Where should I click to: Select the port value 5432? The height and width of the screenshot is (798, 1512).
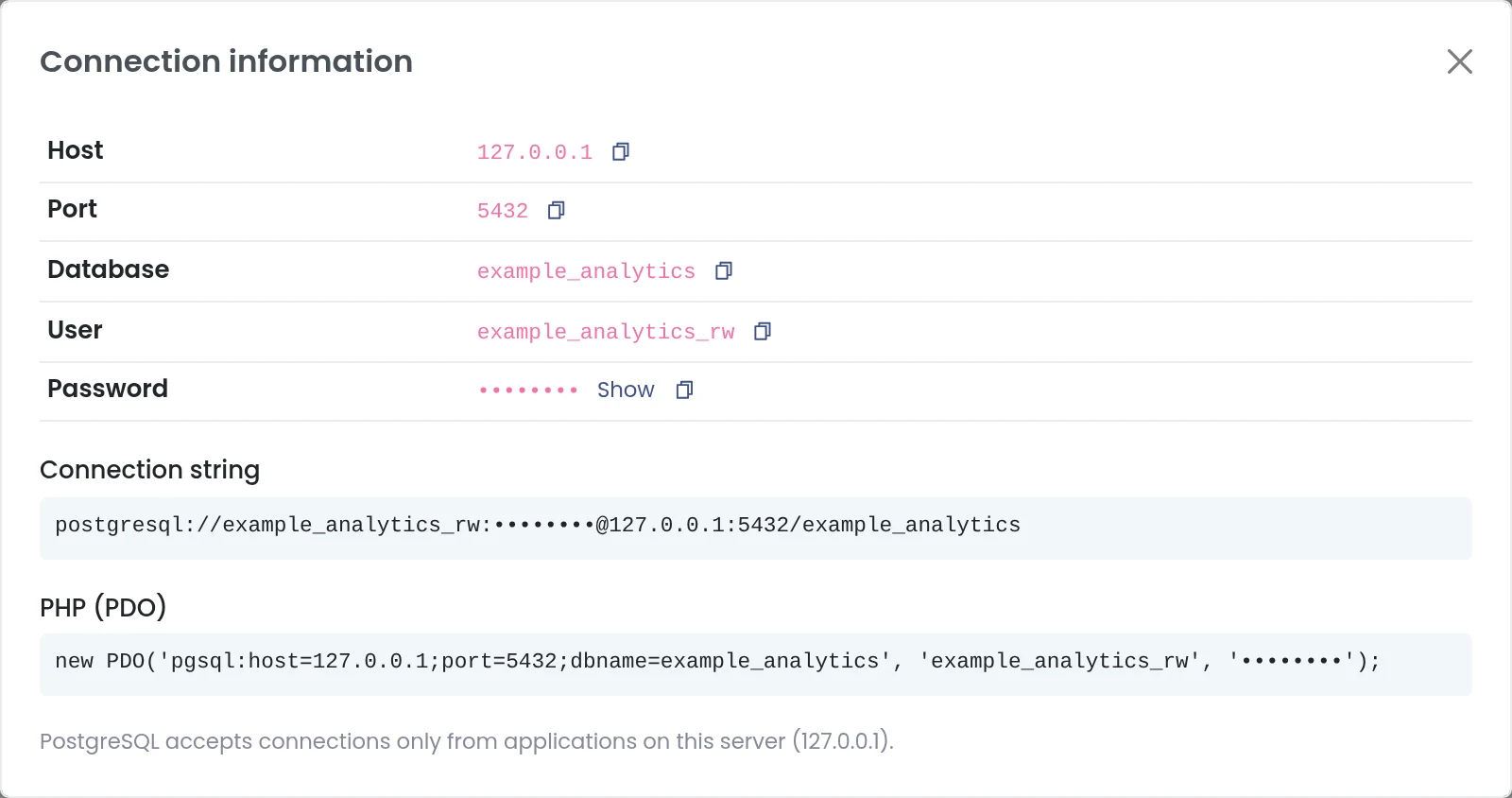503,211
